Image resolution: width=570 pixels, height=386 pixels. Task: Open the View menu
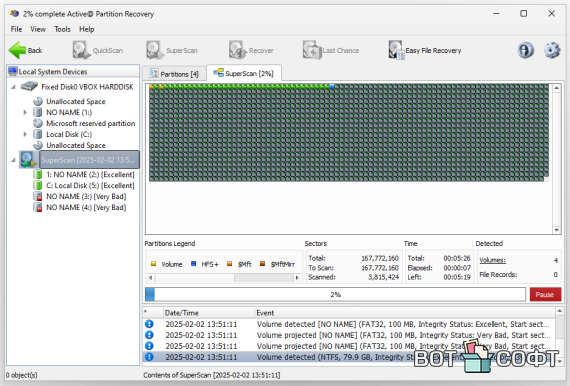[x=38, y=29]
